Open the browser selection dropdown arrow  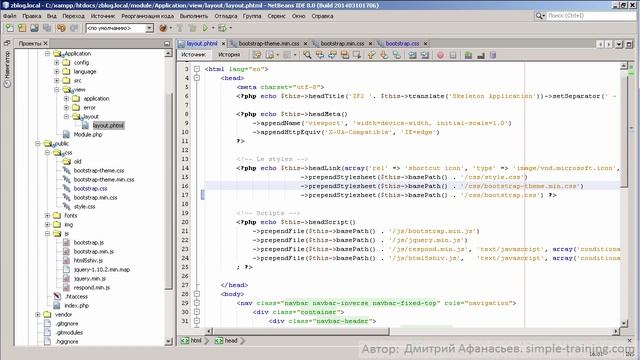pyautogui.click(x=170, y=28)
